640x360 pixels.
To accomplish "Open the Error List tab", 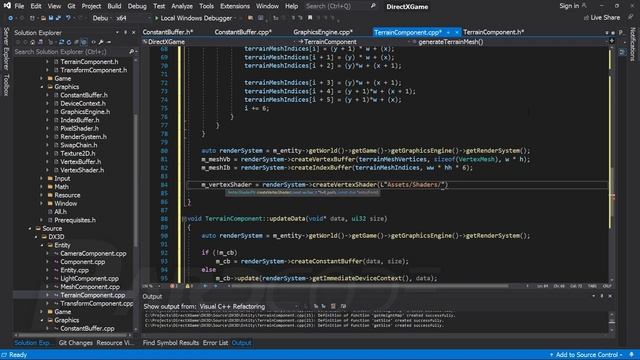I will click(x=216, y=343).
